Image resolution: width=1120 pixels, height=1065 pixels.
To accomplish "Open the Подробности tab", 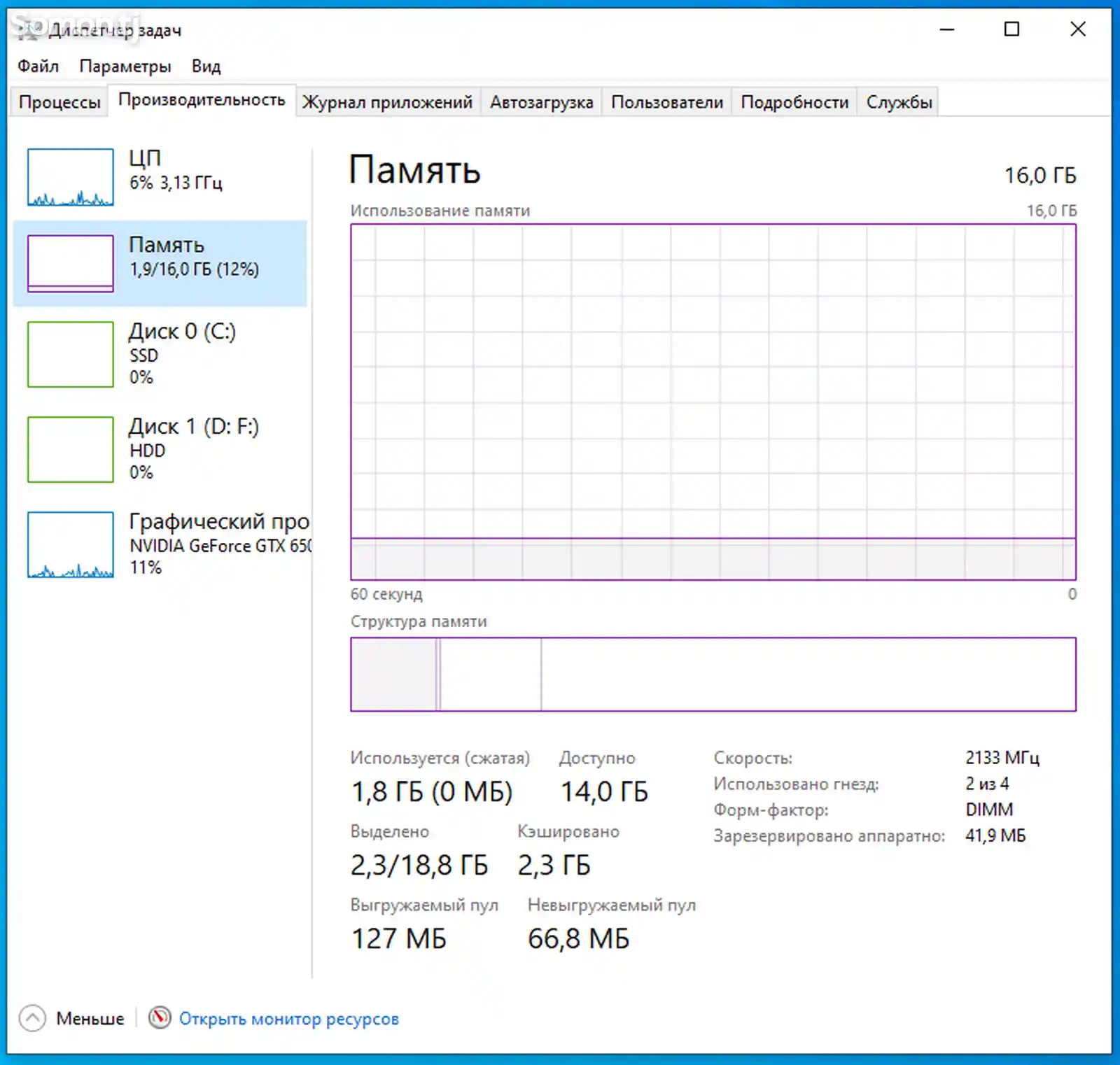I will pyautogui.click(x=794, y=102).
